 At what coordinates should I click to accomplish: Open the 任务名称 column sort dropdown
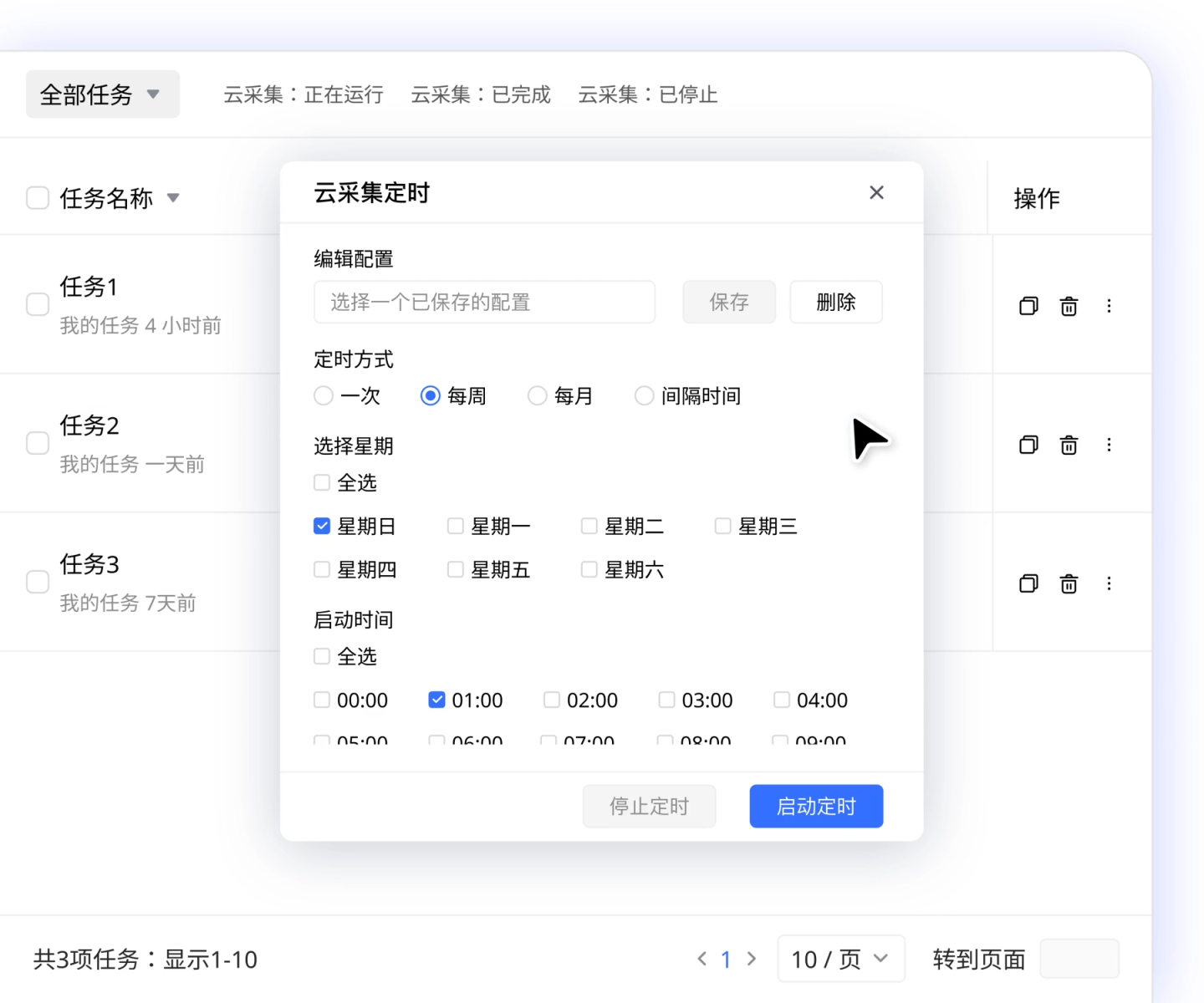point(173,198)
